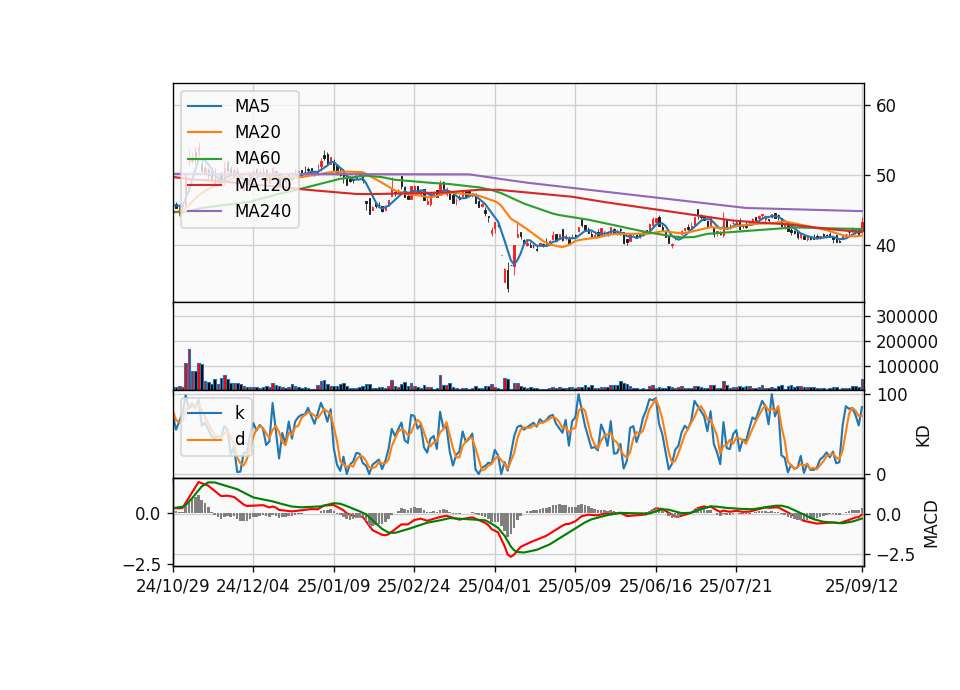
Task: Click the green MA60 legend line sample
Action: coord(204,159)
